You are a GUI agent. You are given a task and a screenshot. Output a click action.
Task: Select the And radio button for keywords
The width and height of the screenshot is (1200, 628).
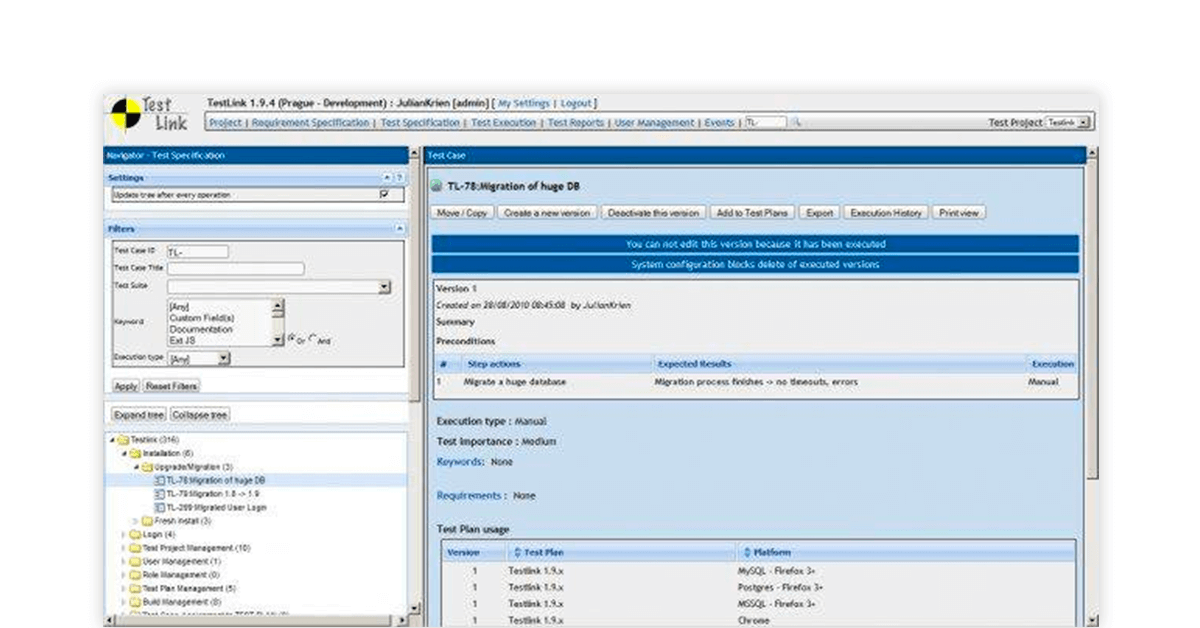(313, 338)
